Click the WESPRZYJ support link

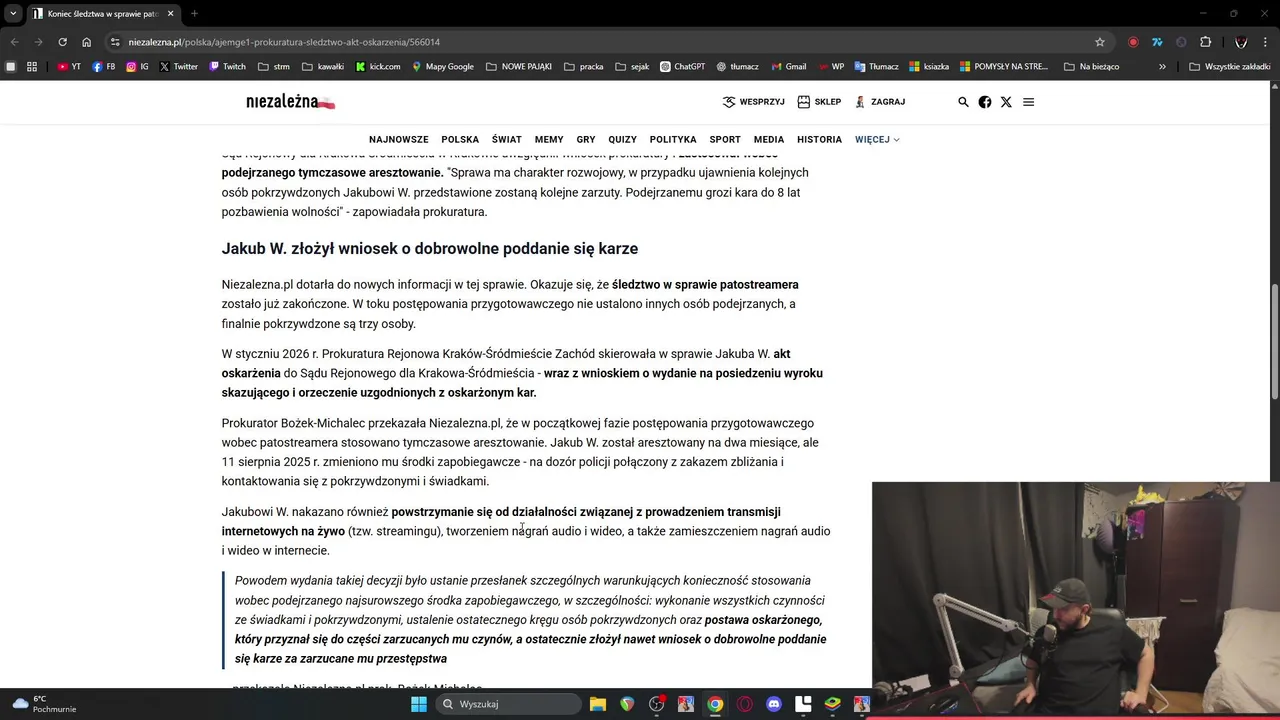754,102
